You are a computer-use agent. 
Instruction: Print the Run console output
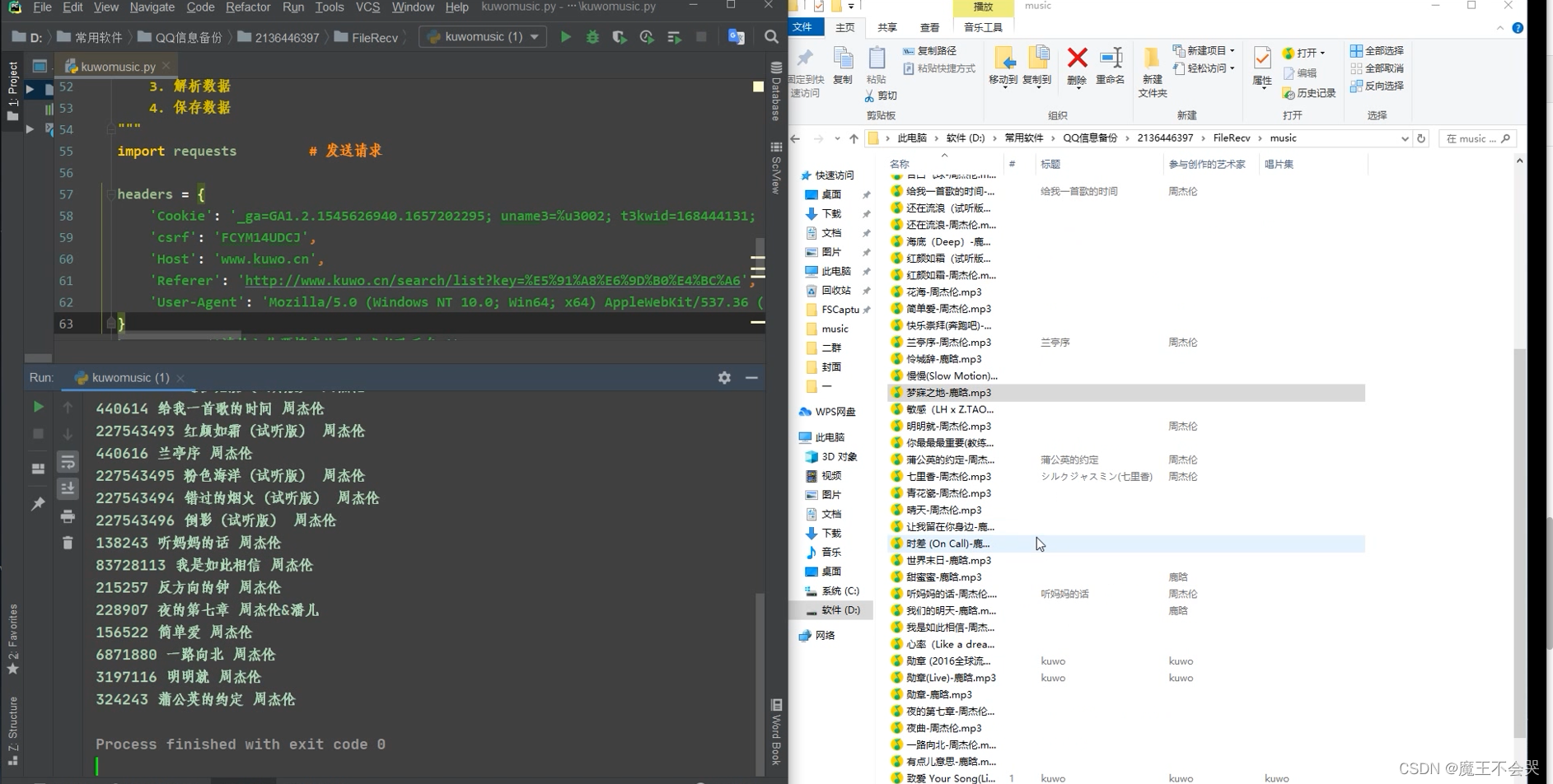(x=68, y=516)
